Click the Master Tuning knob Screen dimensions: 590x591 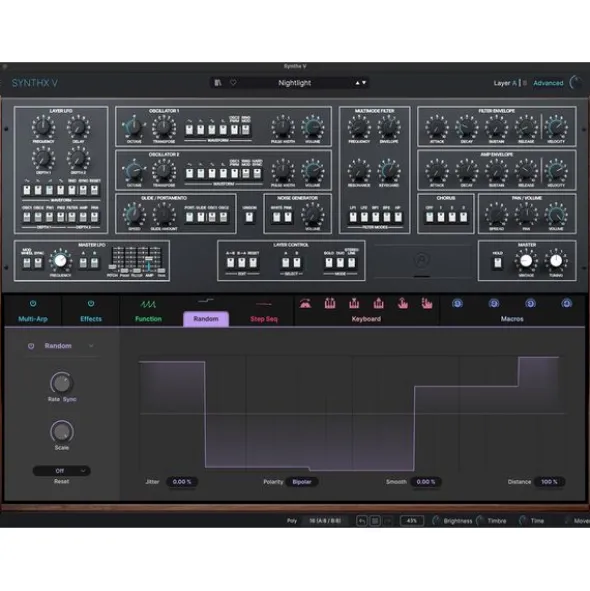tap(556, 260)
